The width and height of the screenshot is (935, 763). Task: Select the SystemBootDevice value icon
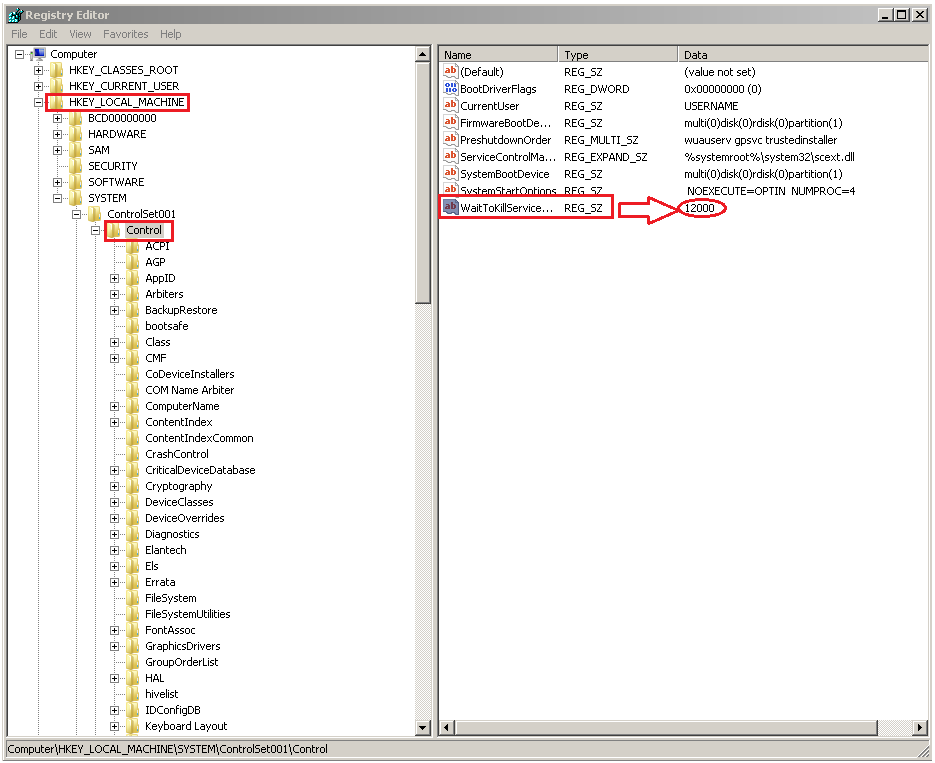point(450,173)
